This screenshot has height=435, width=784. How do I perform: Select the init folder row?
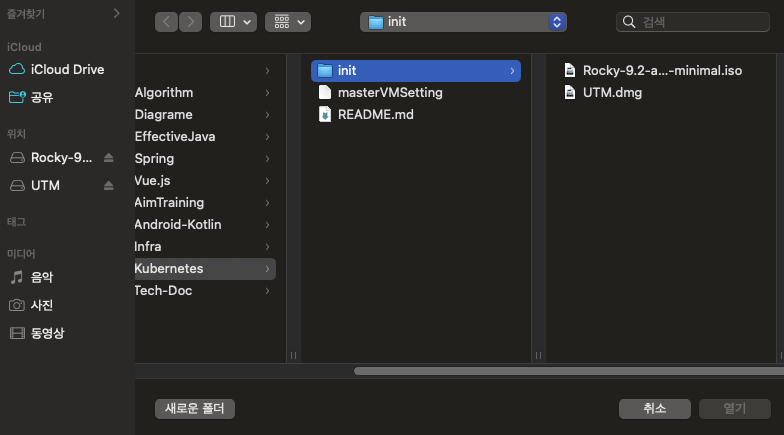(416, 70)
